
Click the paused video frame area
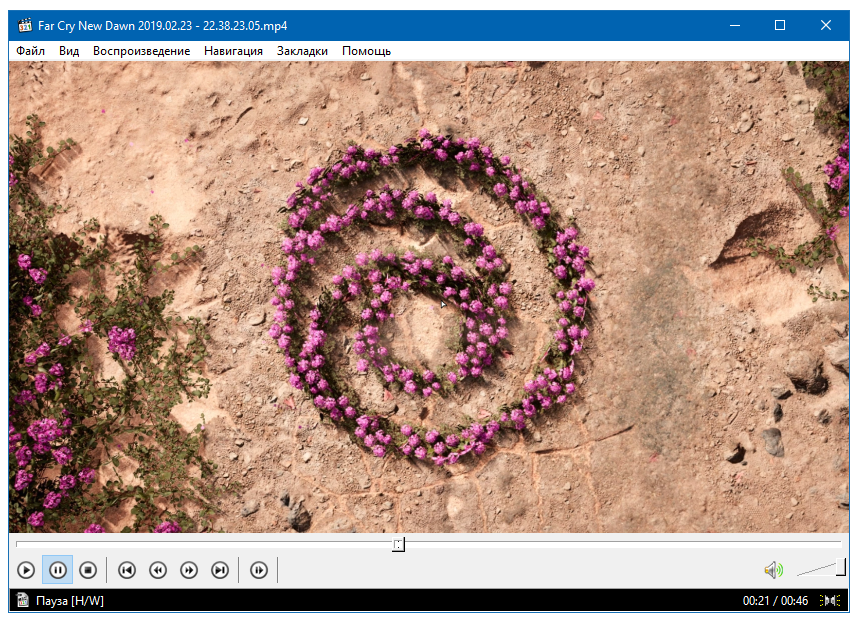(x=429, y=297)
